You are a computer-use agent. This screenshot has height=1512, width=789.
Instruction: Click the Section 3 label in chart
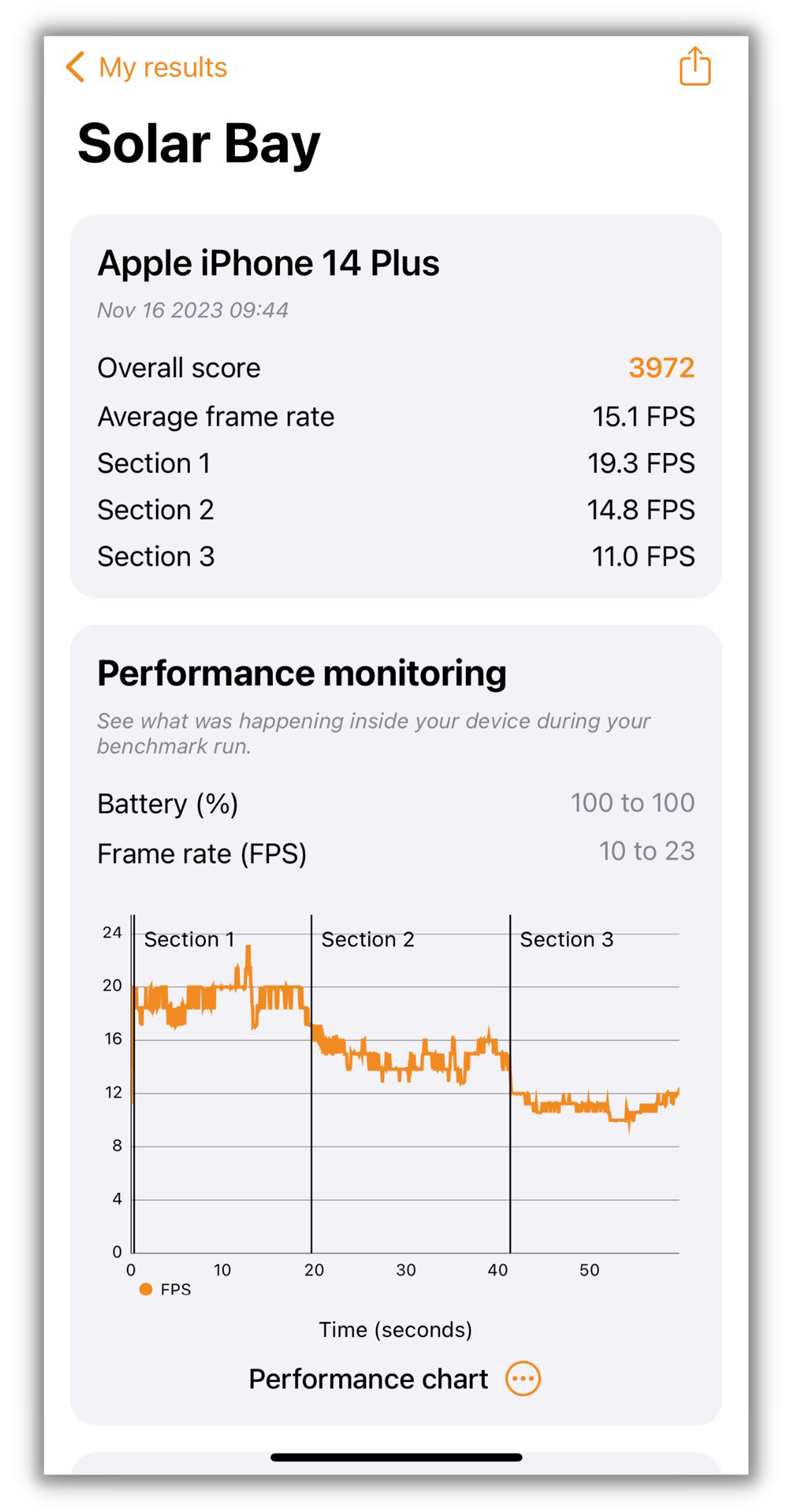click(566, 939)
